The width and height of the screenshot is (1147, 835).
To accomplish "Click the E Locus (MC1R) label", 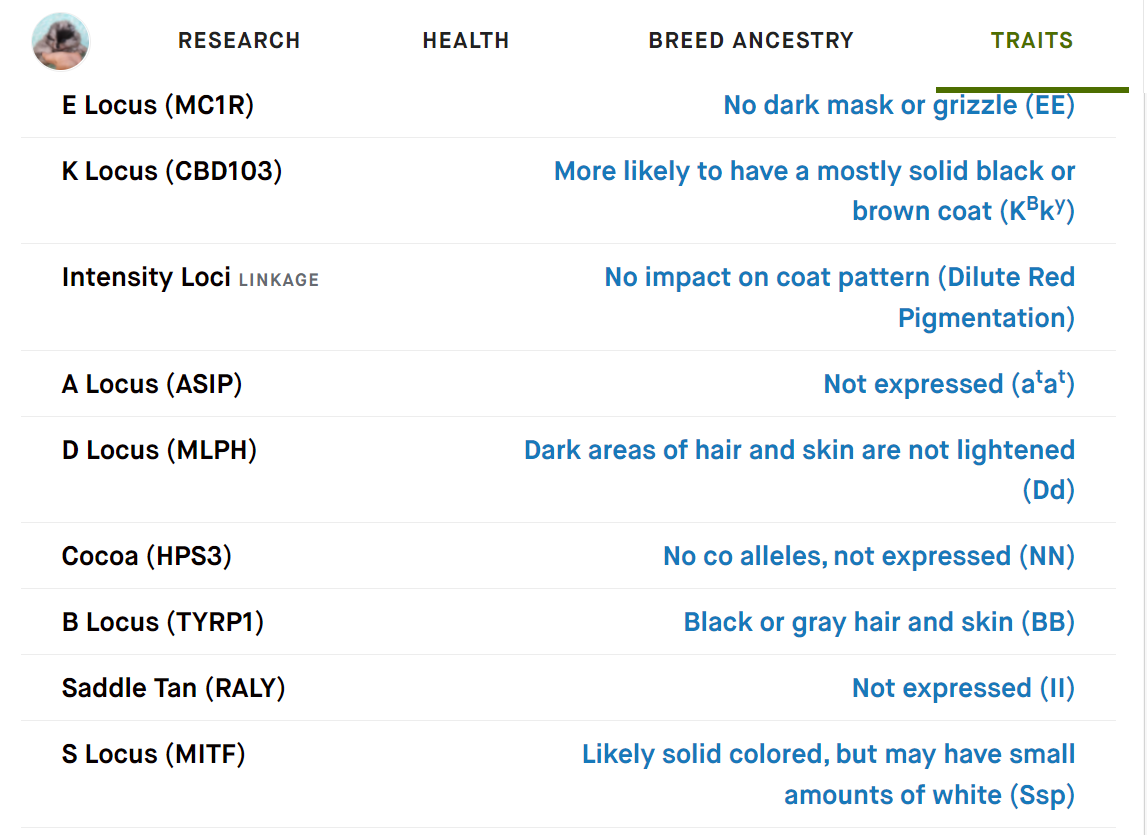I will click(x=158, y=105).
